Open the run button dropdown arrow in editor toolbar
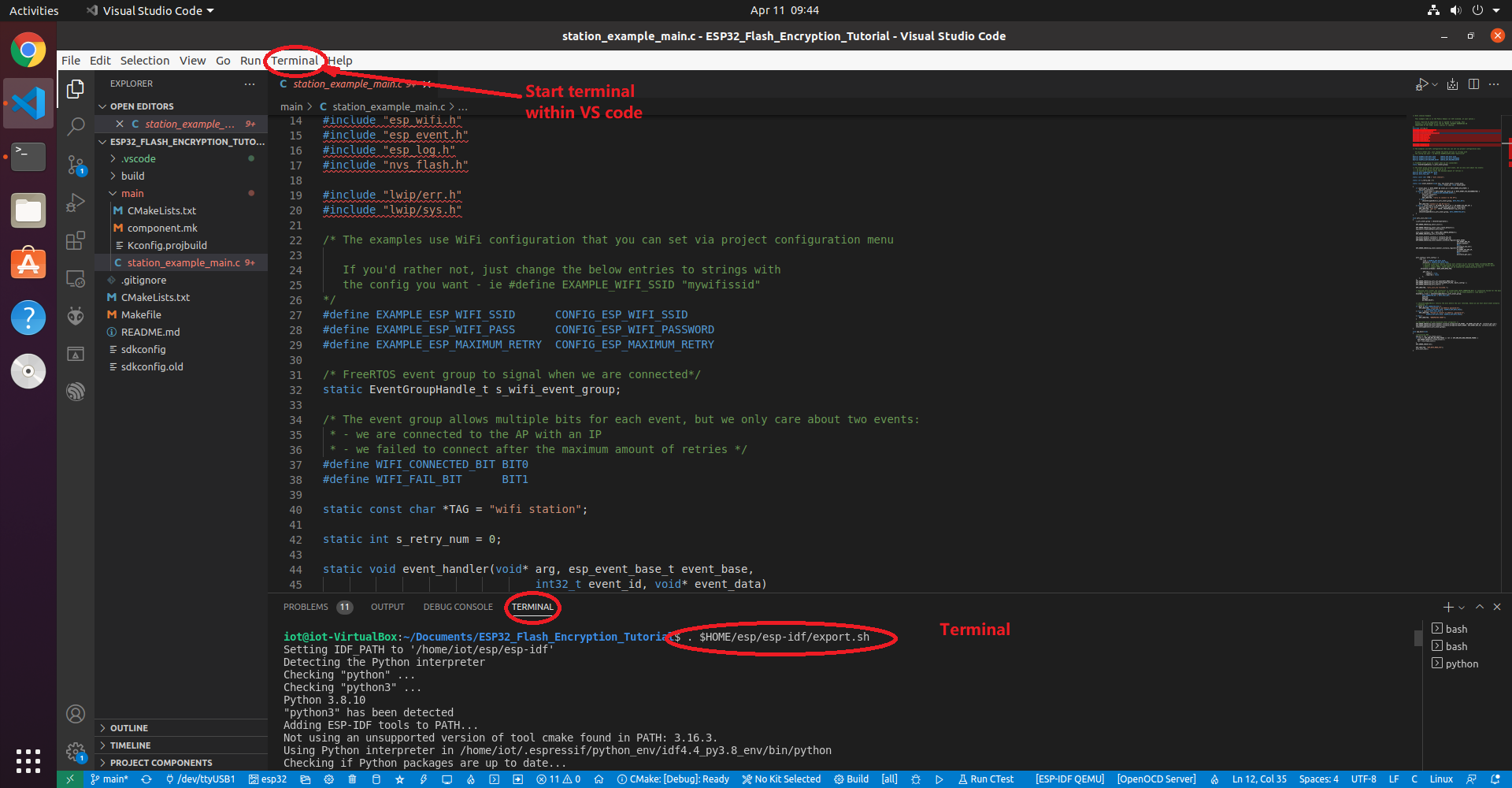 [x=1435, y=84]
